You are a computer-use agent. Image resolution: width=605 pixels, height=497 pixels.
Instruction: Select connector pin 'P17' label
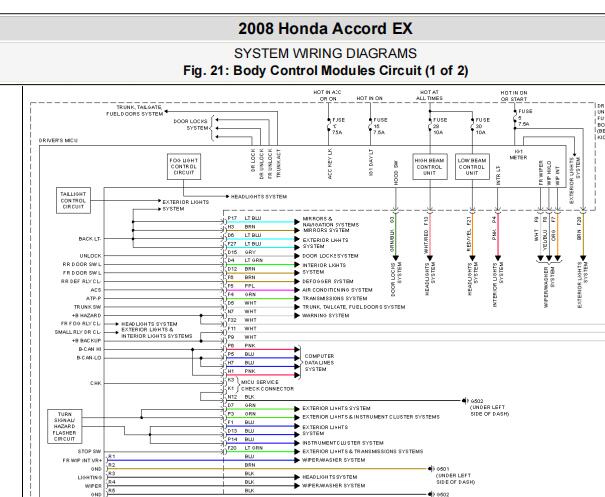click(x=232, y=218)
